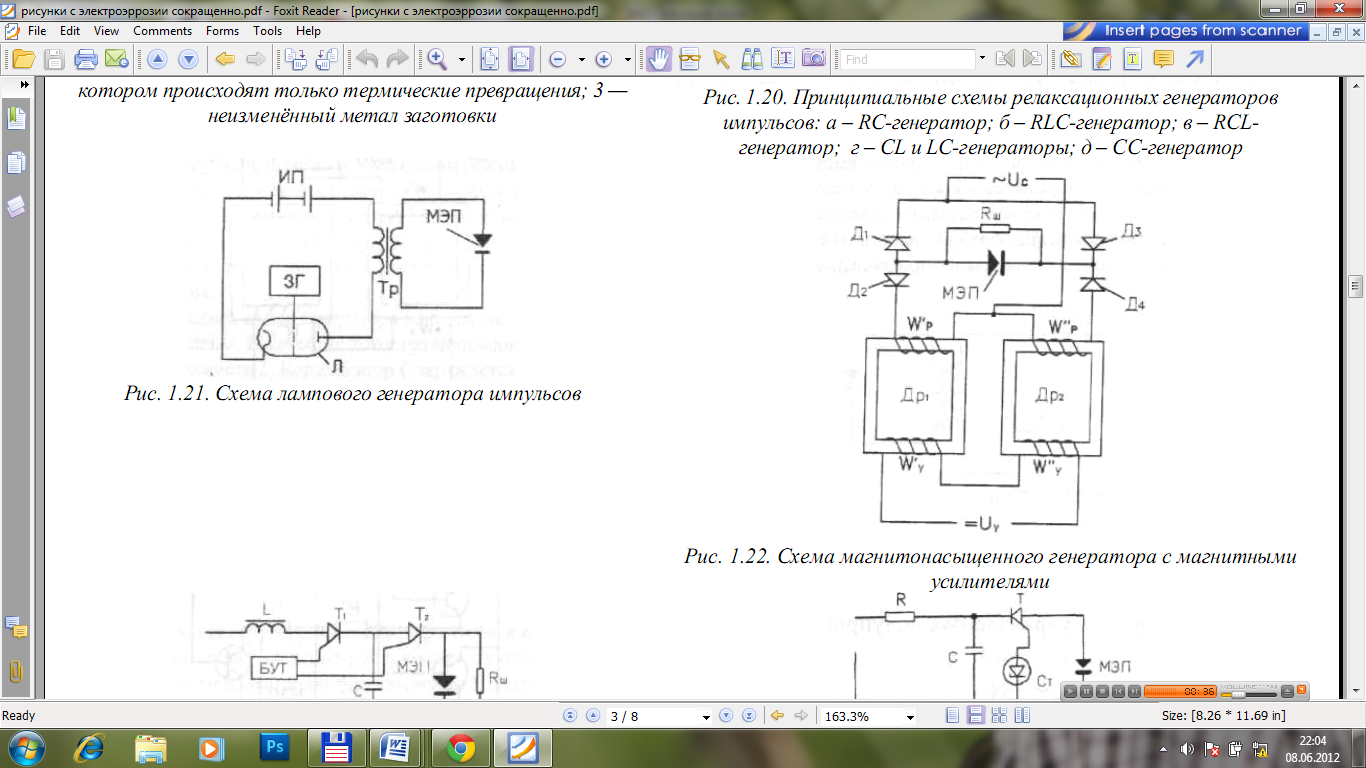
Task: Go to next page in status bar
Action: pos(727,716)
